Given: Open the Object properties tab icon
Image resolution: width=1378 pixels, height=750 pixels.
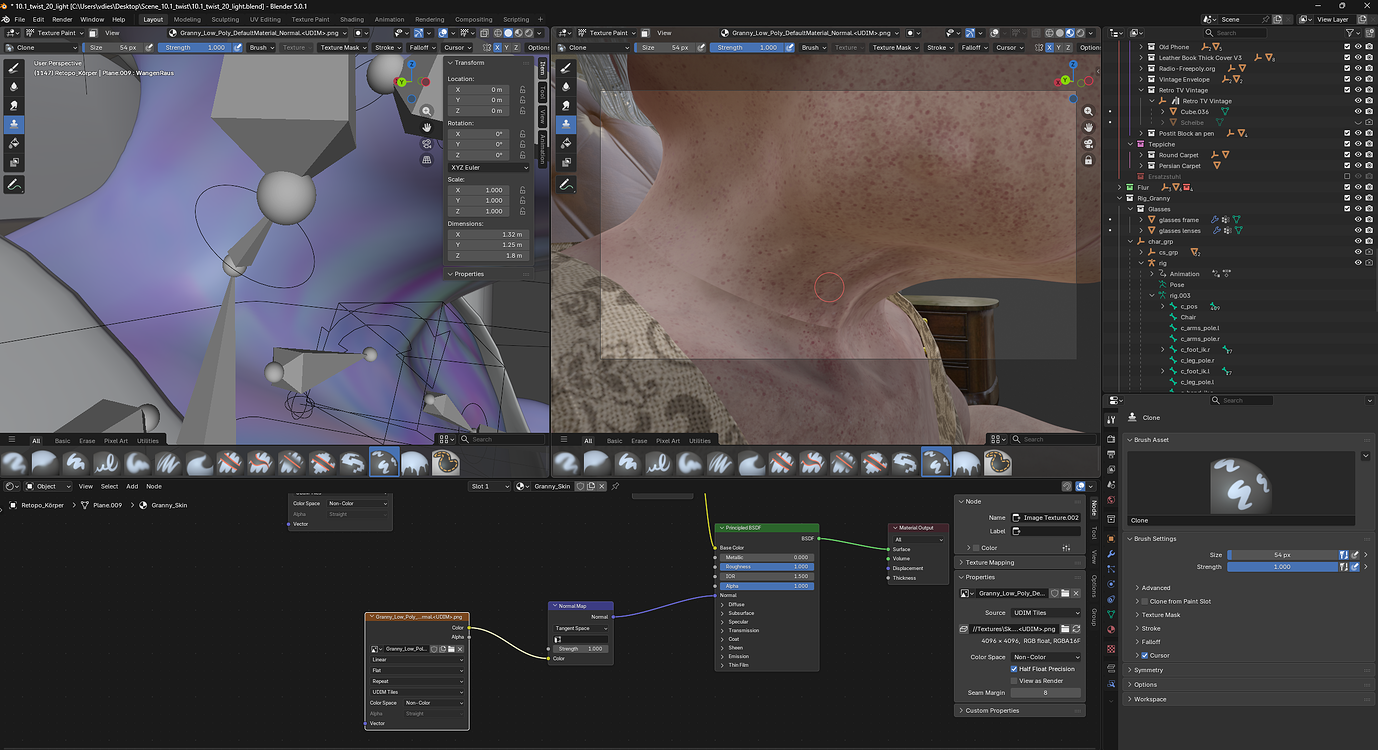Looking at the screenshot, I should coord(1111,539).
